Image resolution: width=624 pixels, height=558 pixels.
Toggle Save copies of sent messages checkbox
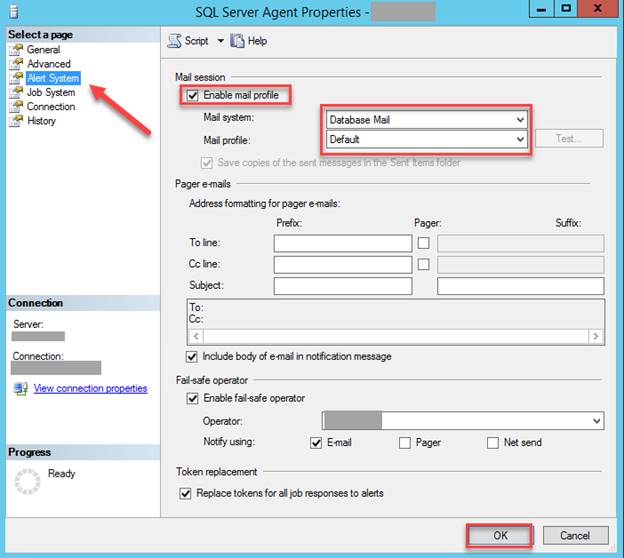(207, 163)
